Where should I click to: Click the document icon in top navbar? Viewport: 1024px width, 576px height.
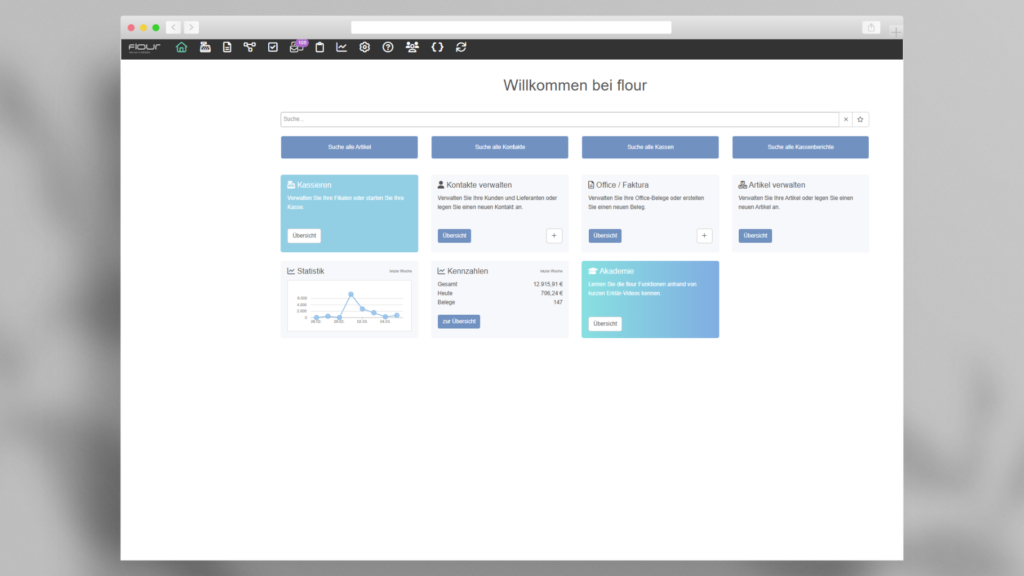point(227,47)
